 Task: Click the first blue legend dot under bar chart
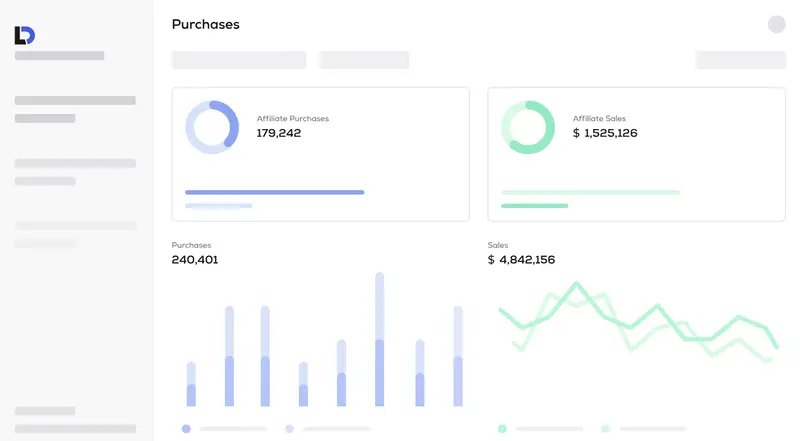pyautogui.click(x=186, y=428)
